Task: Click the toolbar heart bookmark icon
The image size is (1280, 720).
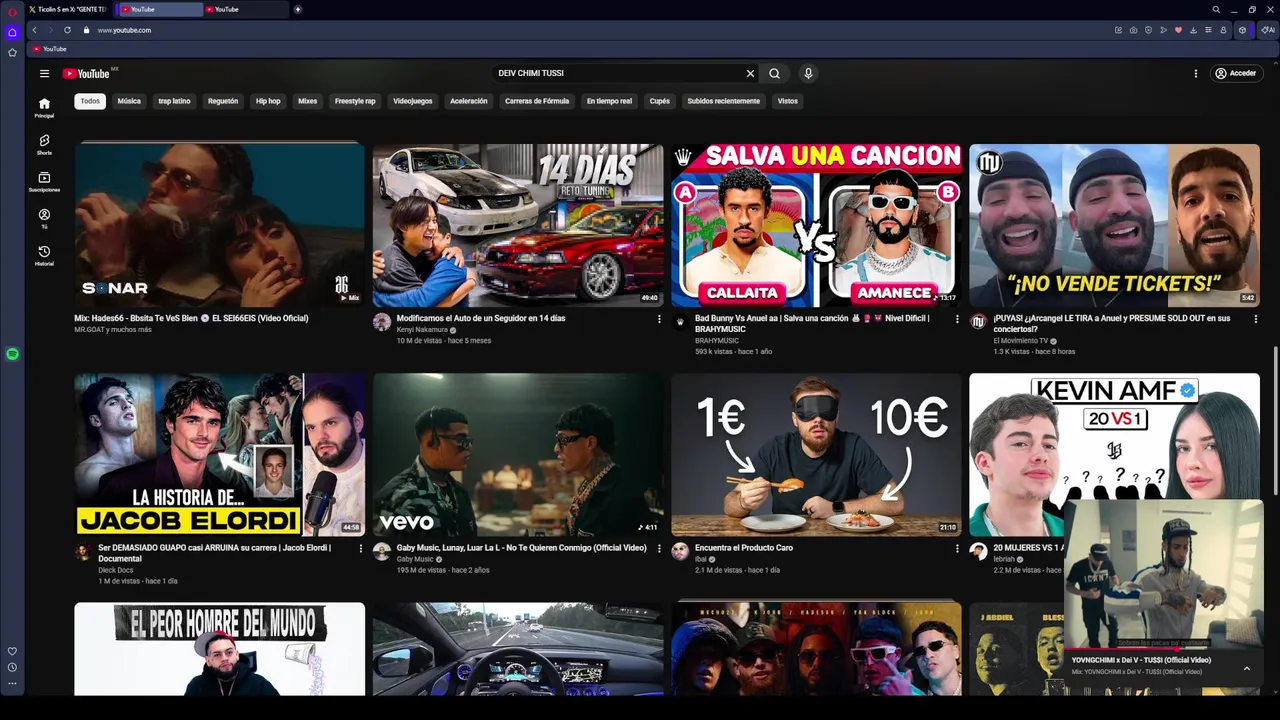Action: coord(1178,30)
